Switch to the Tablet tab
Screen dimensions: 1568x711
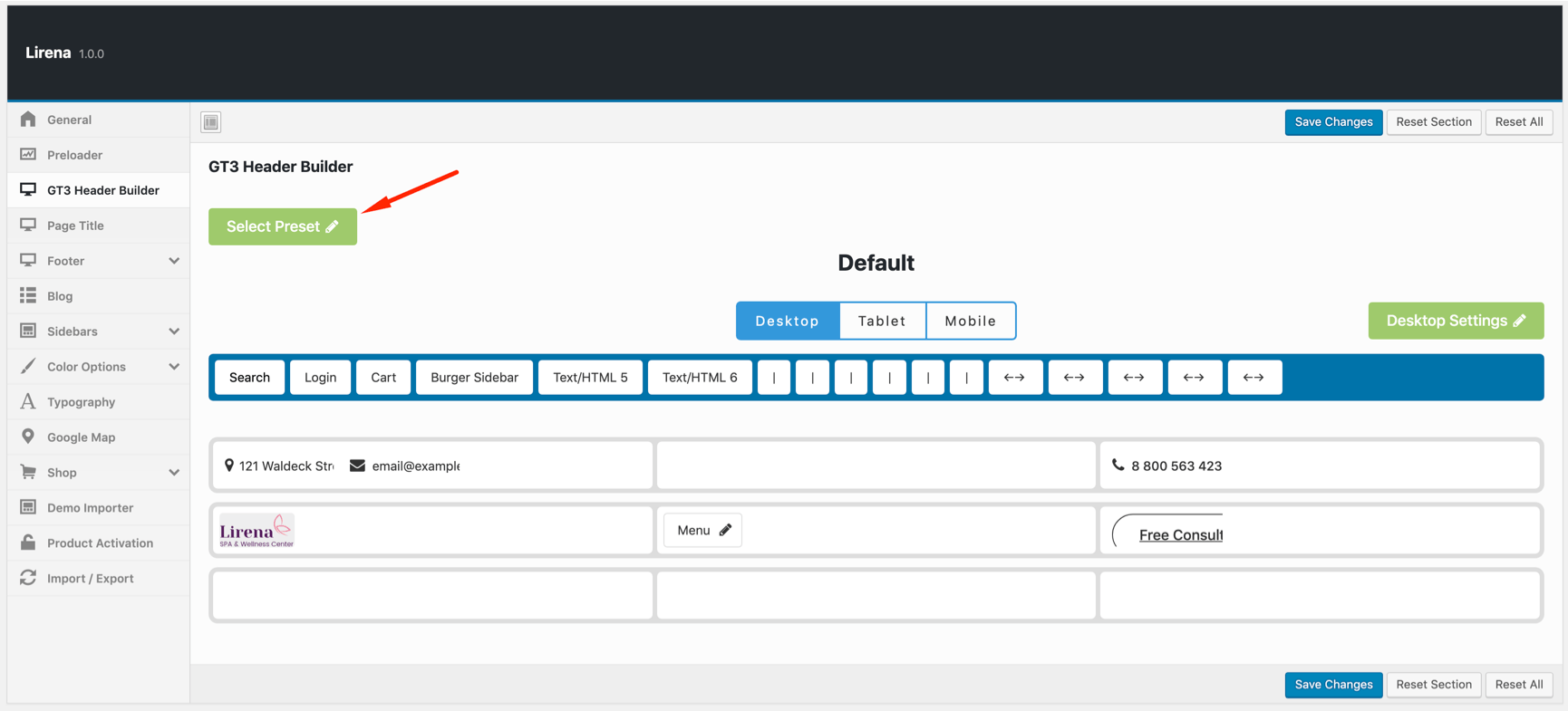(883, 321)
